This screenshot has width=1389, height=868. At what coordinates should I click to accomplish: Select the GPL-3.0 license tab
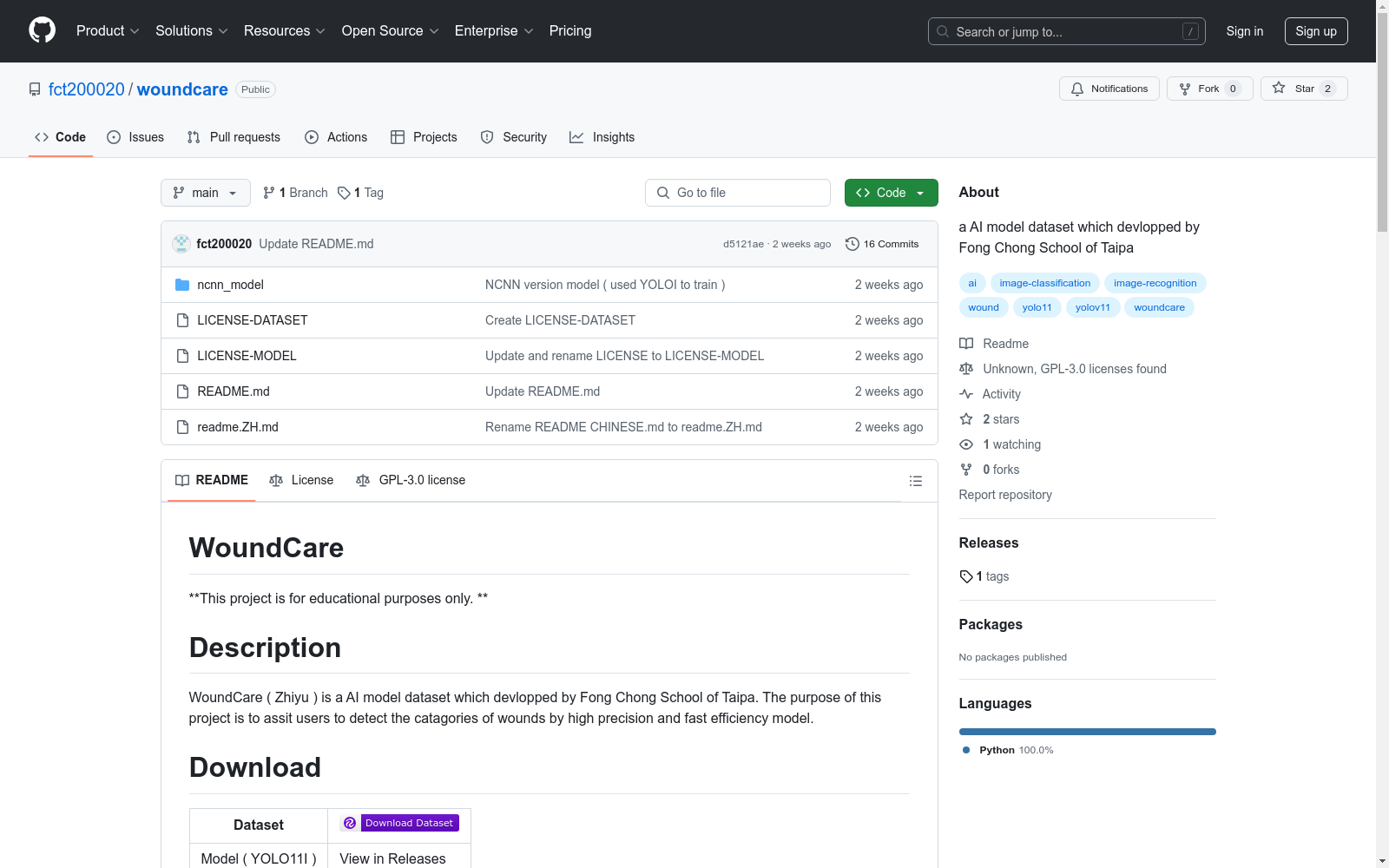point(411,480)
